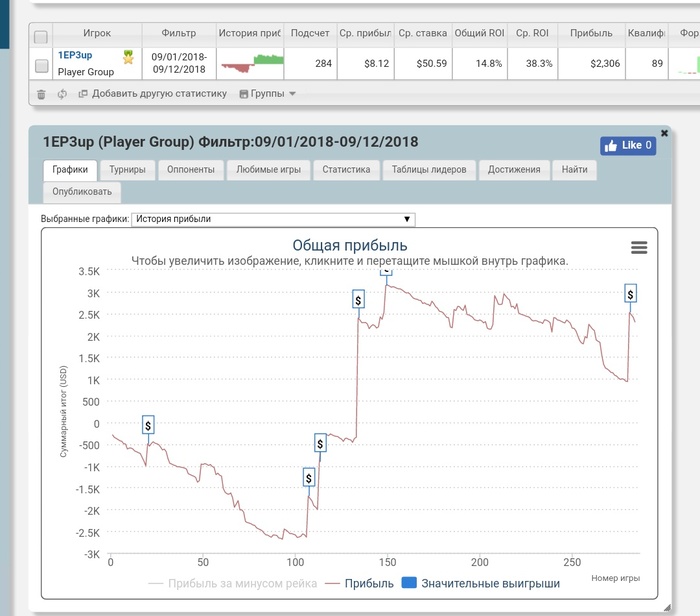Switch to the Графики tab

pyautogui.click(x=70, y=170)
